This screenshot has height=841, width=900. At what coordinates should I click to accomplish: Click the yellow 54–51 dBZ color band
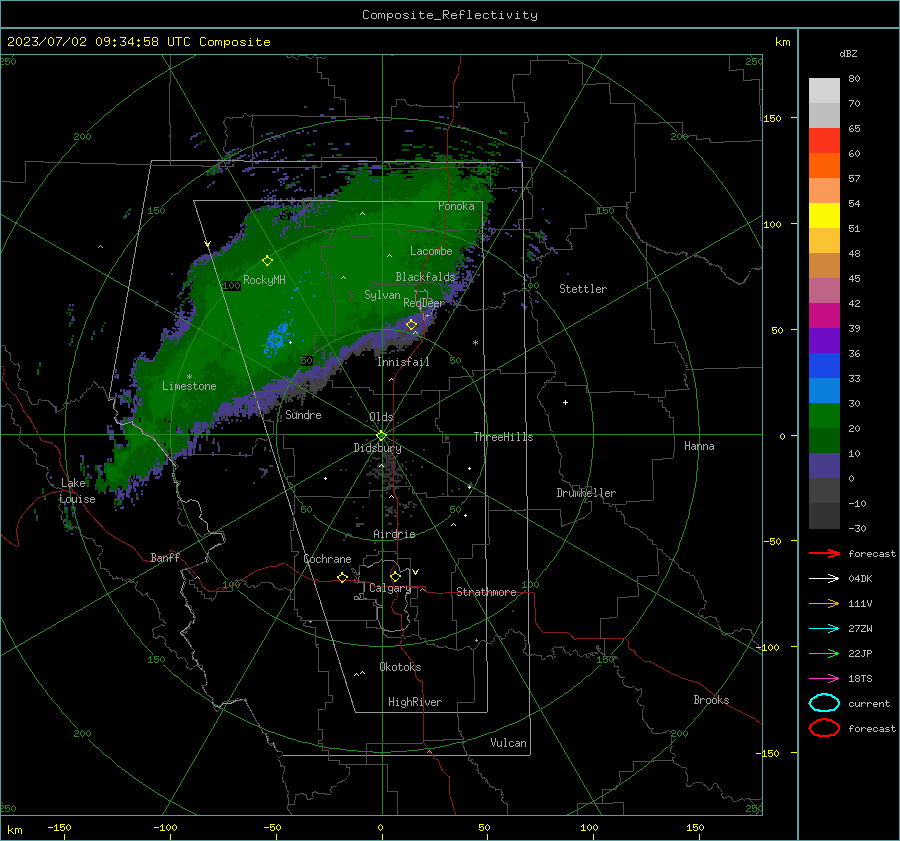824,215
